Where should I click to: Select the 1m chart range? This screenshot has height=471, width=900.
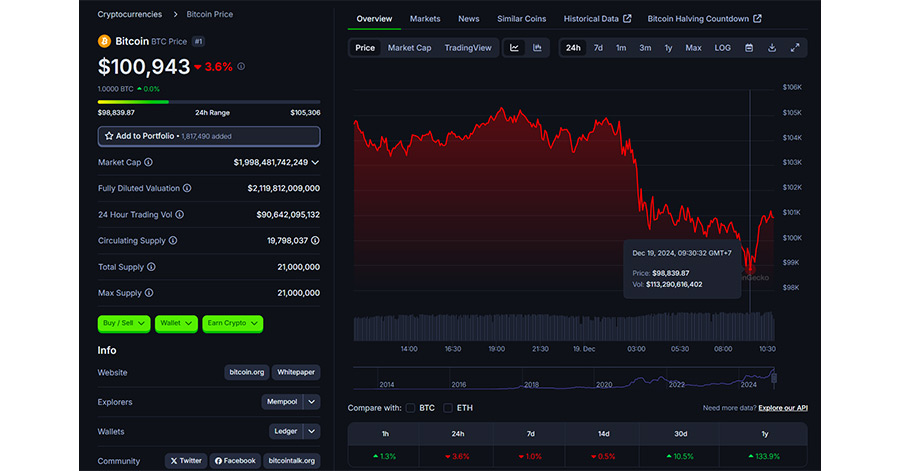(621, 48)
